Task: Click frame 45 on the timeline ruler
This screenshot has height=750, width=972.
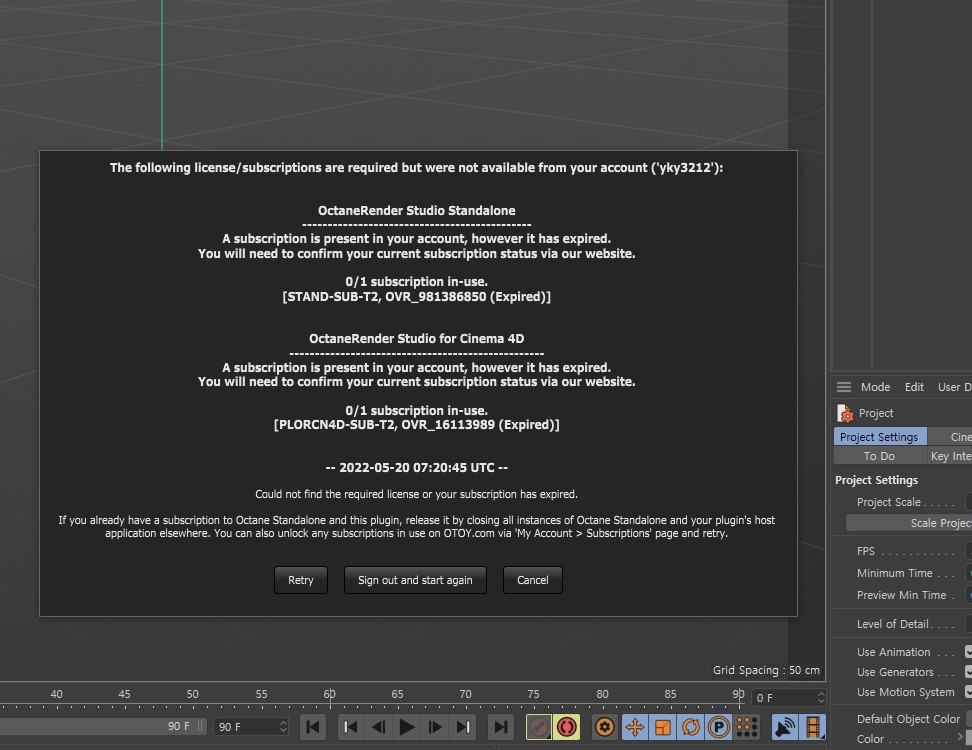Action: 125,694
